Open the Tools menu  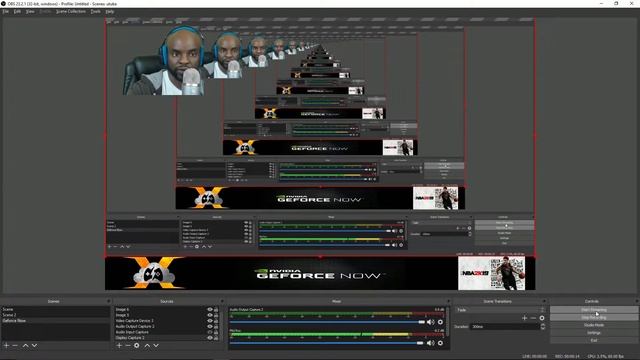pyautogui.click(x=96, y=11)
